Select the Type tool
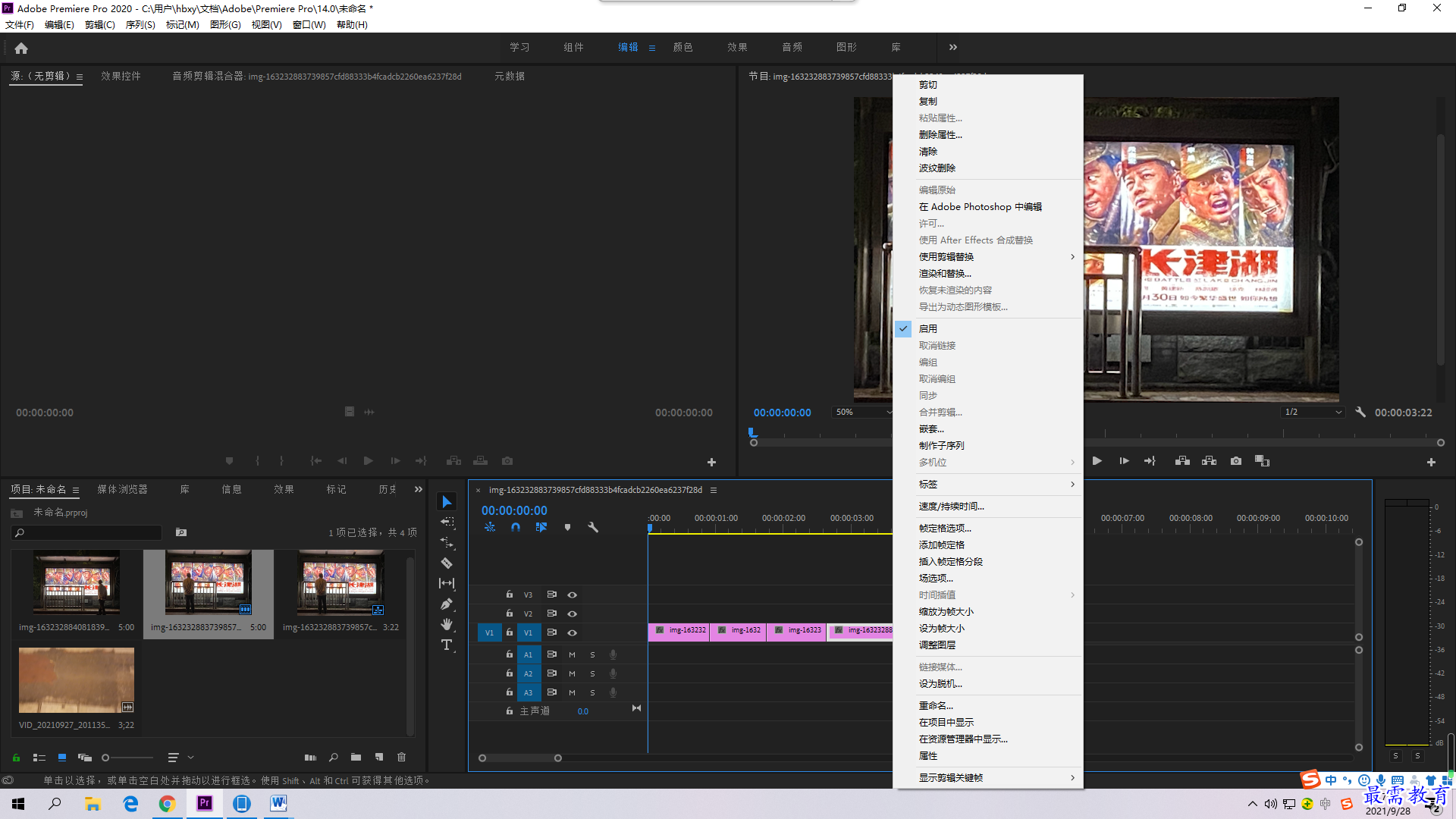 coord(447,645)
